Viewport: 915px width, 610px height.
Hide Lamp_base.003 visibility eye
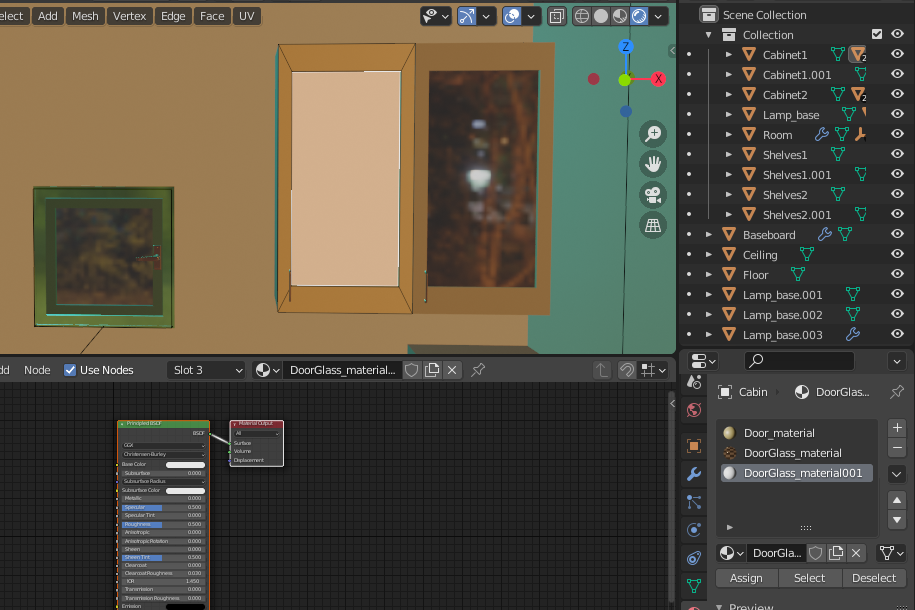(x=897, y=334)
